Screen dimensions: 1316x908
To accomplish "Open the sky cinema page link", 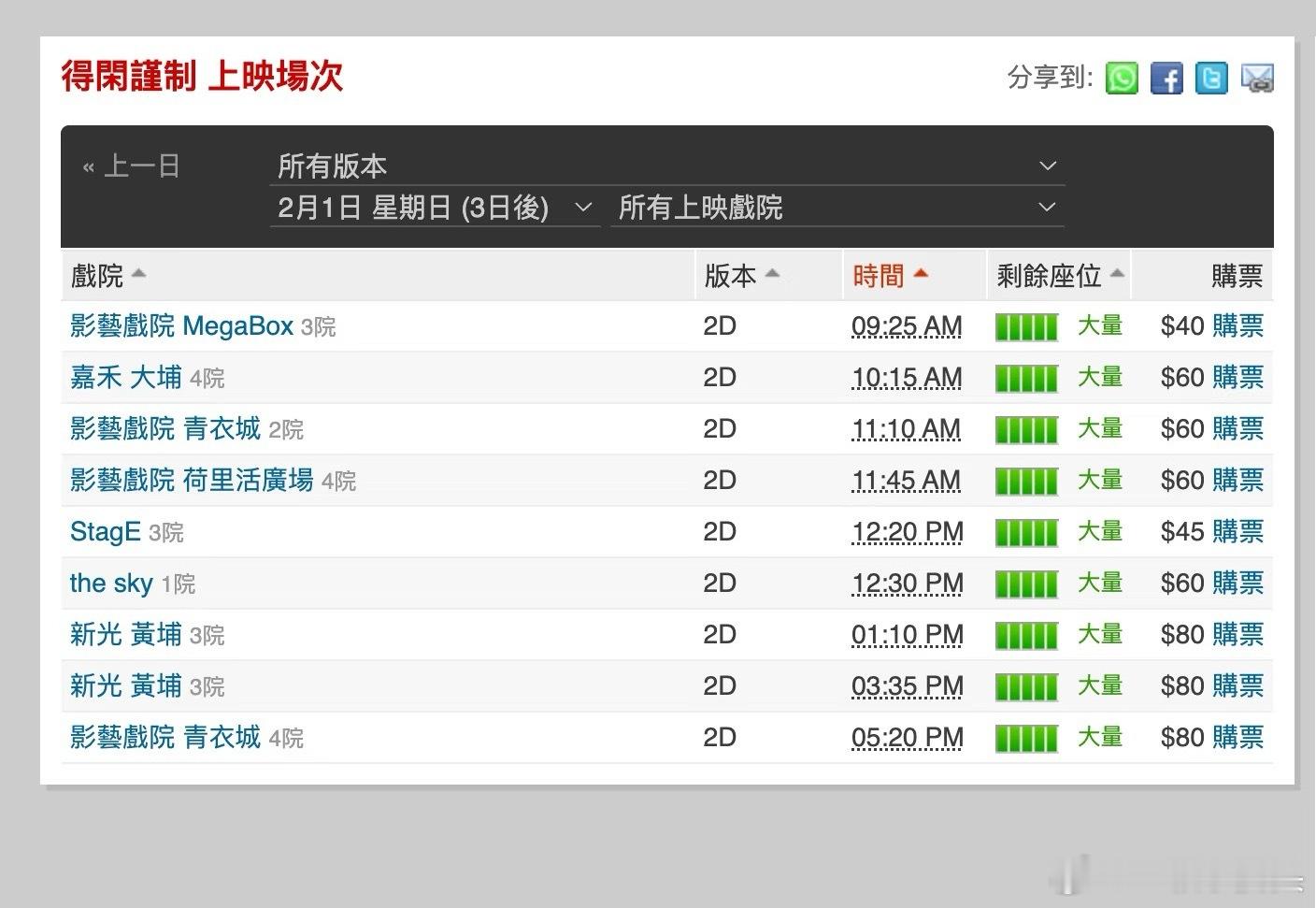I will tap(112, 583).
